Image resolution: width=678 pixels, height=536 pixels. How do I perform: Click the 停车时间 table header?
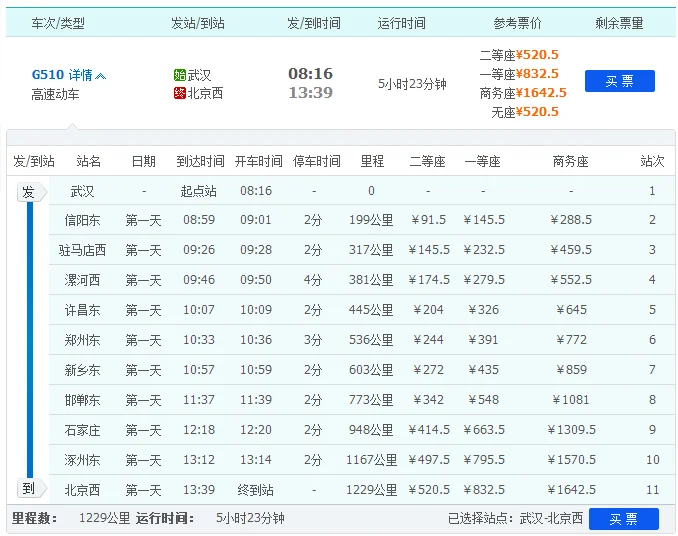317,161
